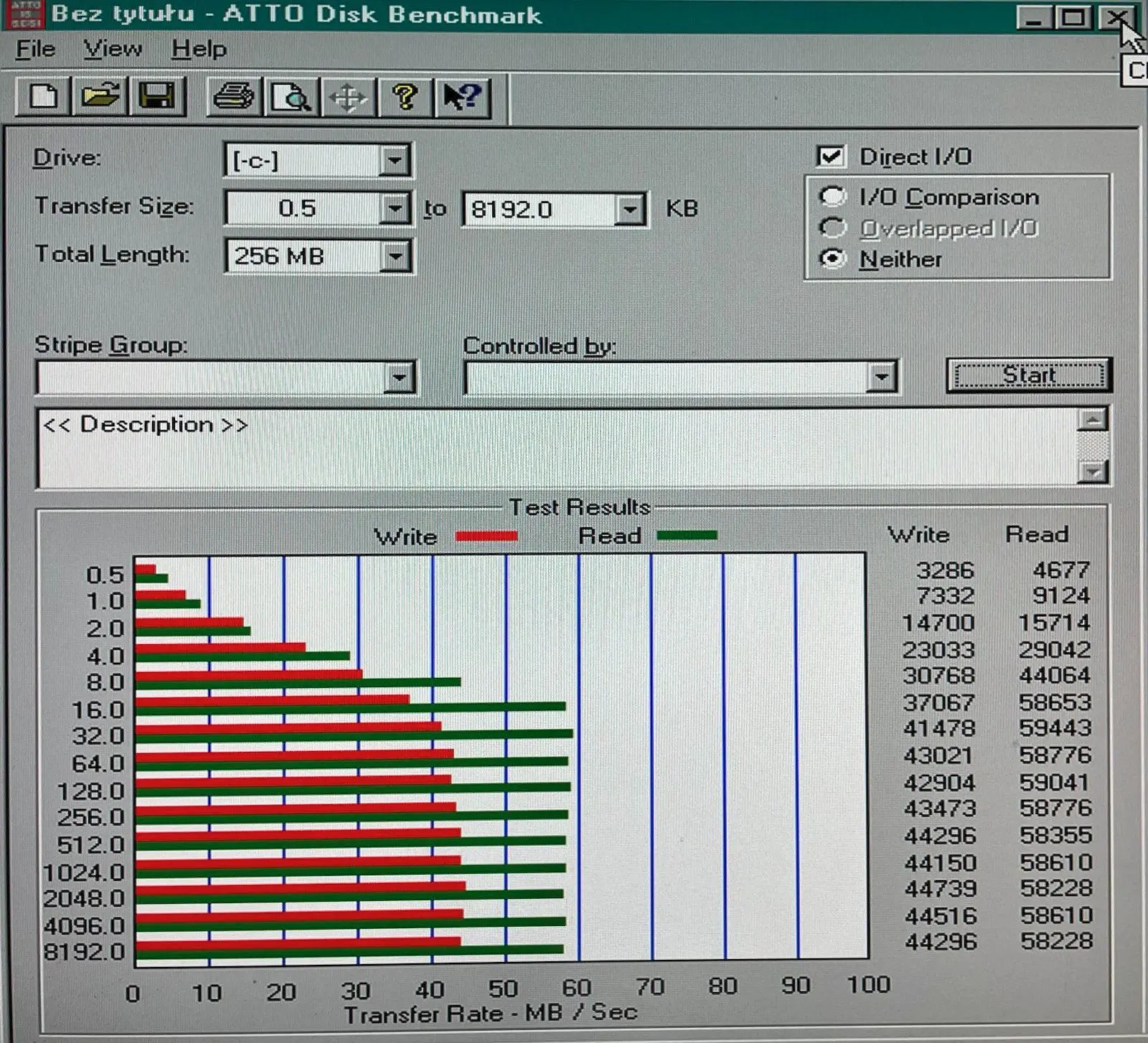This screenshot has width=1148, height=1043.
Task: Click the Write results column header
Action: click(918, 534)
